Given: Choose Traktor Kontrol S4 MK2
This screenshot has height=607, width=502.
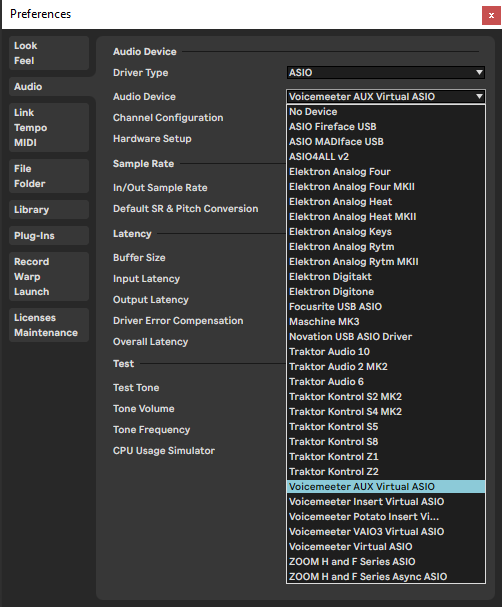Looking at the screenshot, I should (x=386, y=412).
